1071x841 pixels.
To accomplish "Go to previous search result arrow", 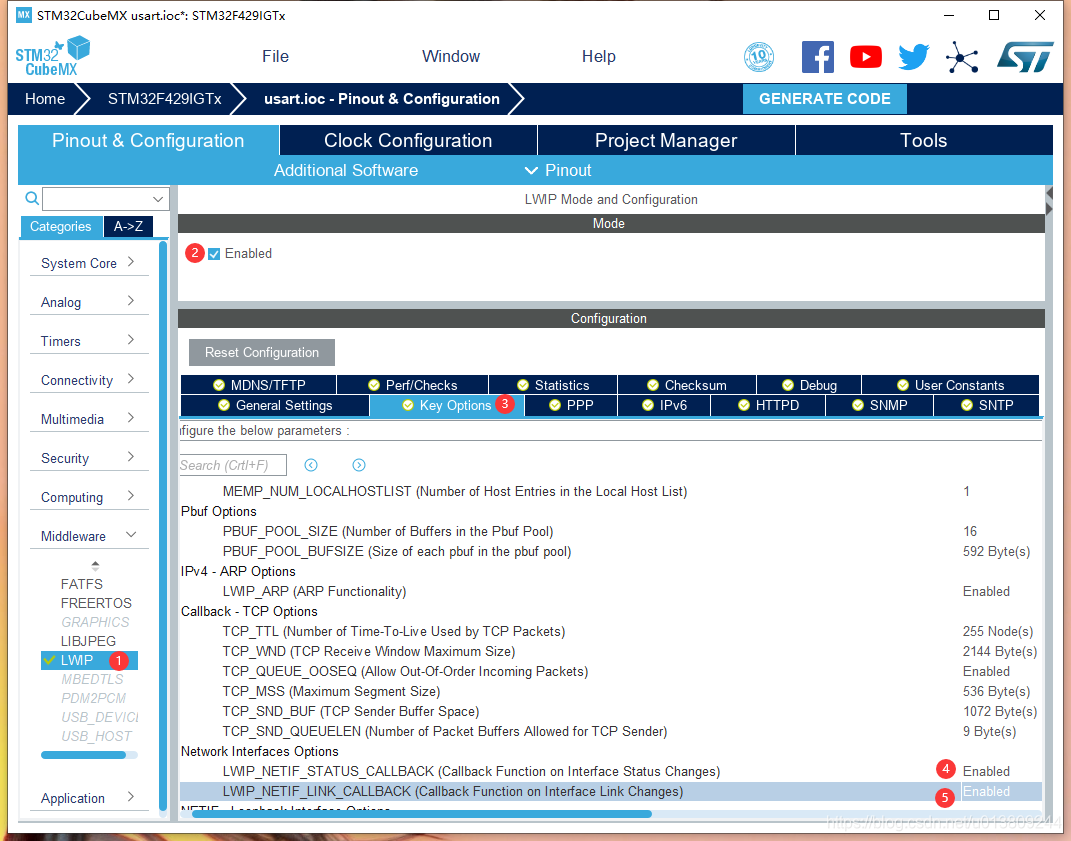I will tap(311, 465).
